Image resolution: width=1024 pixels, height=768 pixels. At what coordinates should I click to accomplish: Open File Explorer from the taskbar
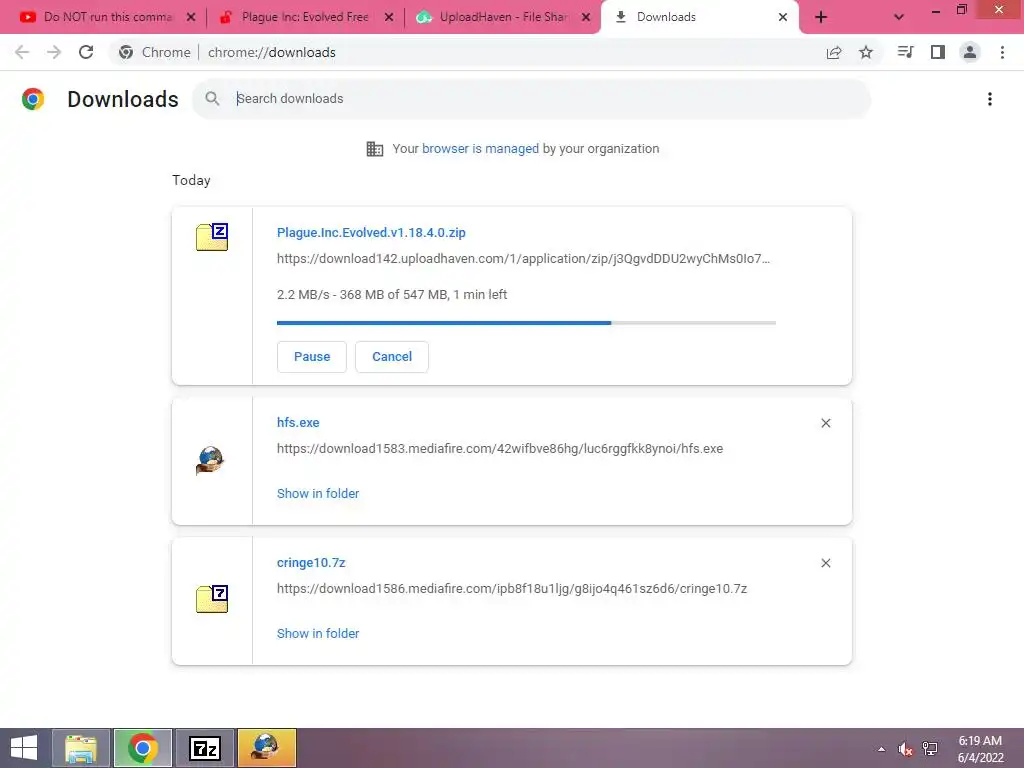(x=82, y=748)
